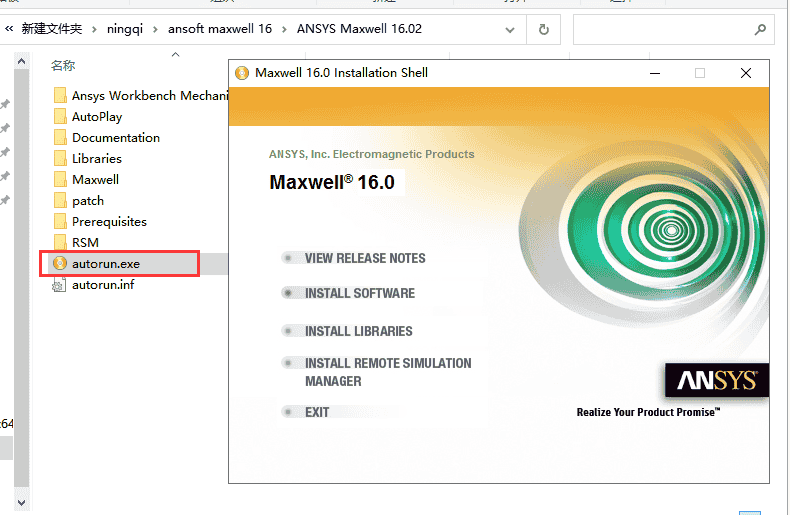The width and height of the screenshot is (790, 515).
Task: Click the Installation Shell title bar disc icon
Action: pyautogui.click(x=242, y=73)
